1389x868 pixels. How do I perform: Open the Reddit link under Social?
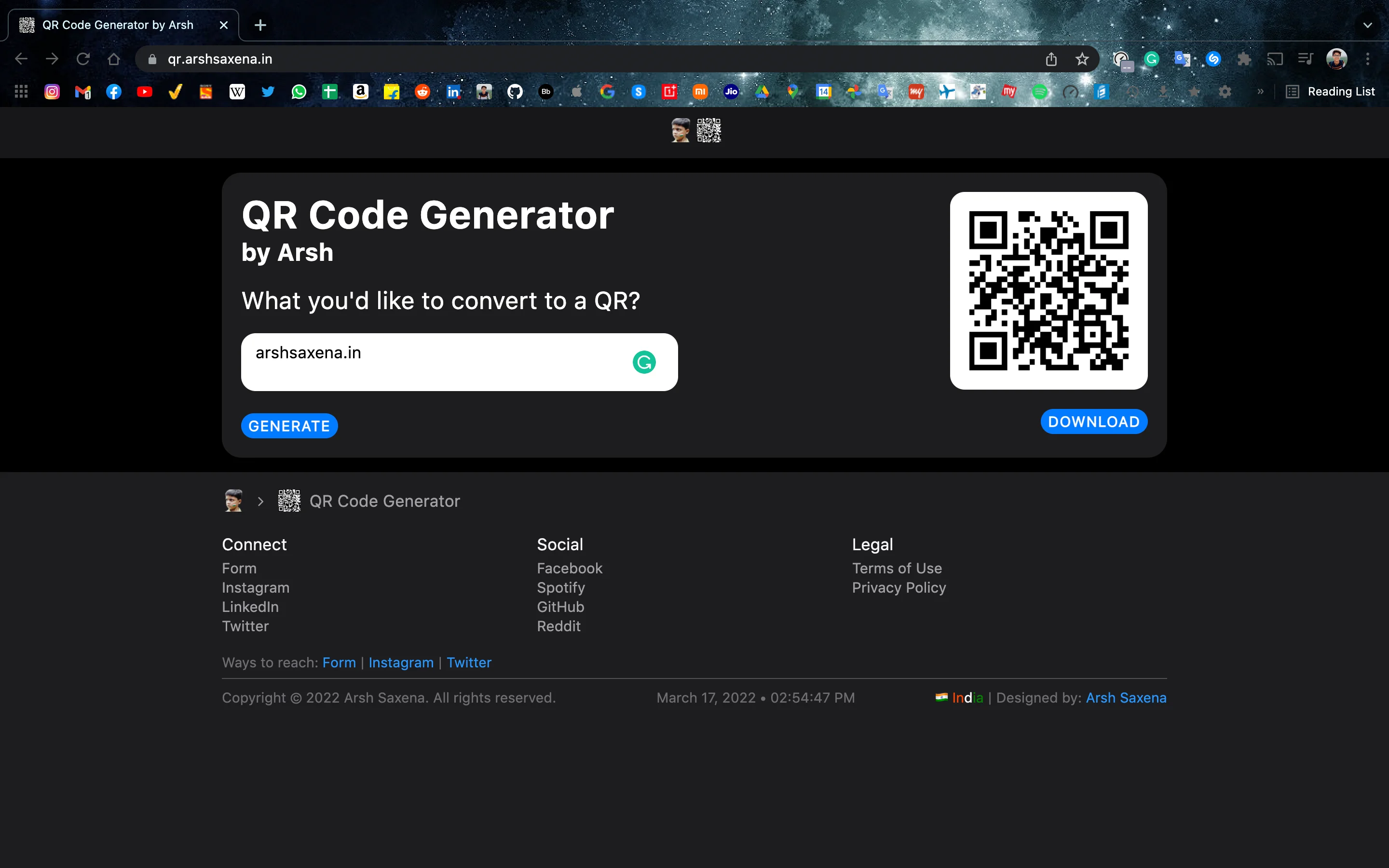click(x=559, y=626)
